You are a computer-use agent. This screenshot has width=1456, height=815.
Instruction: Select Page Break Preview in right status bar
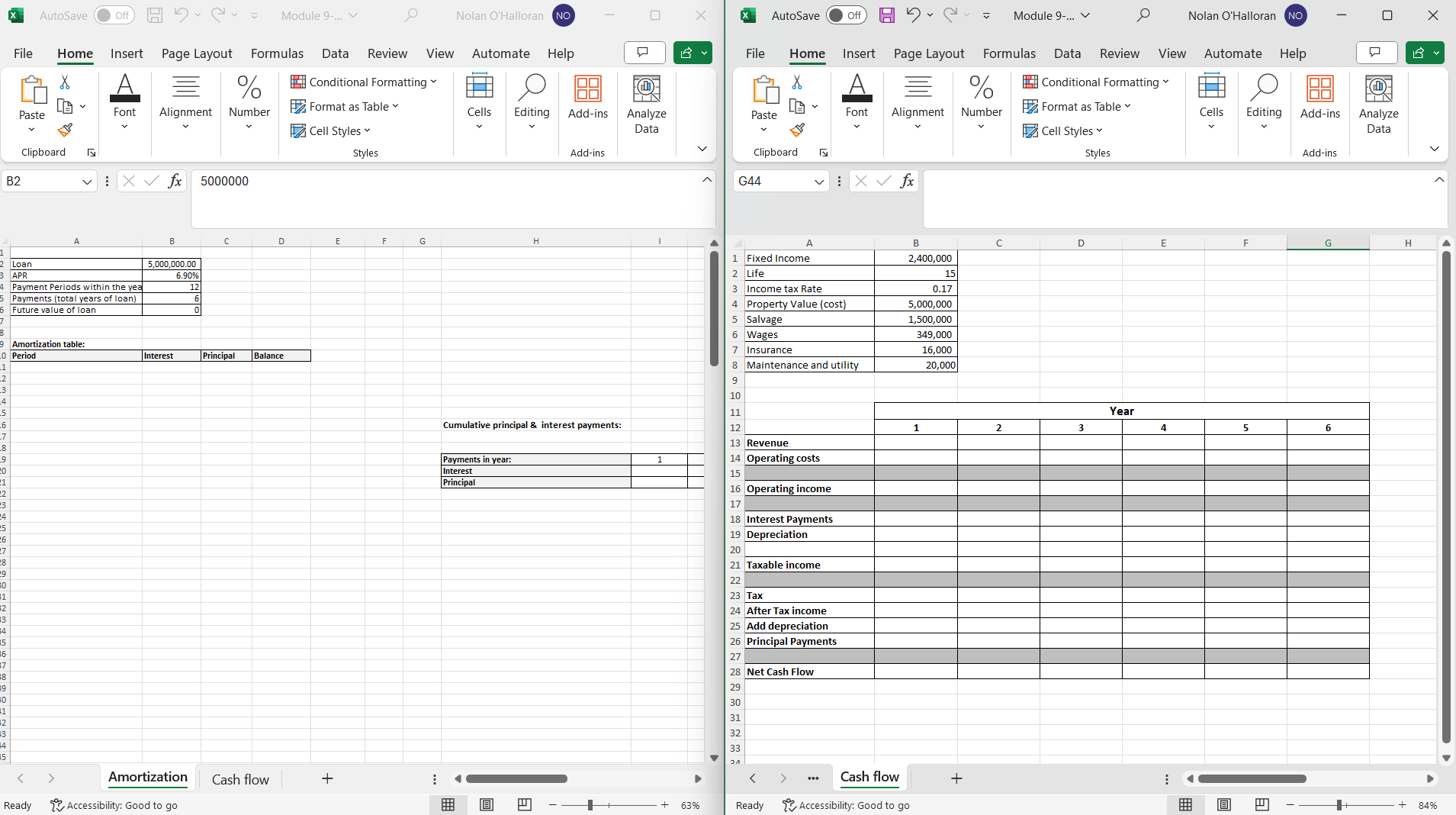(1262, 805)
